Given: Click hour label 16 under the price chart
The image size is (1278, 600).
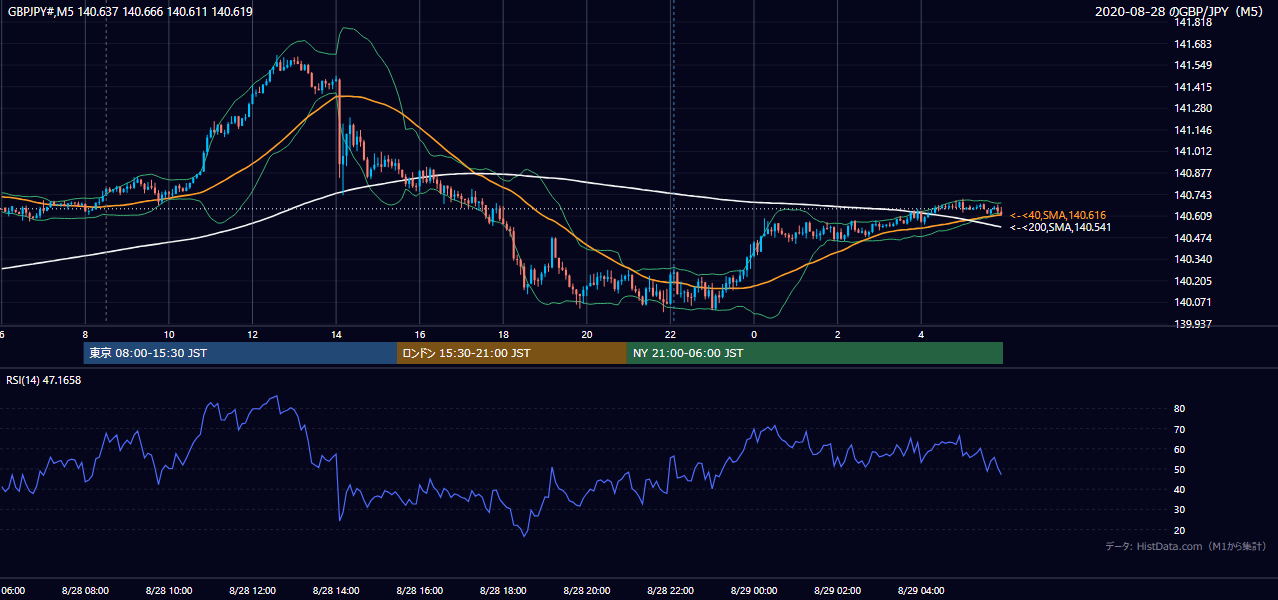Looking at the screenshot, I should click(x=420, y=335).
